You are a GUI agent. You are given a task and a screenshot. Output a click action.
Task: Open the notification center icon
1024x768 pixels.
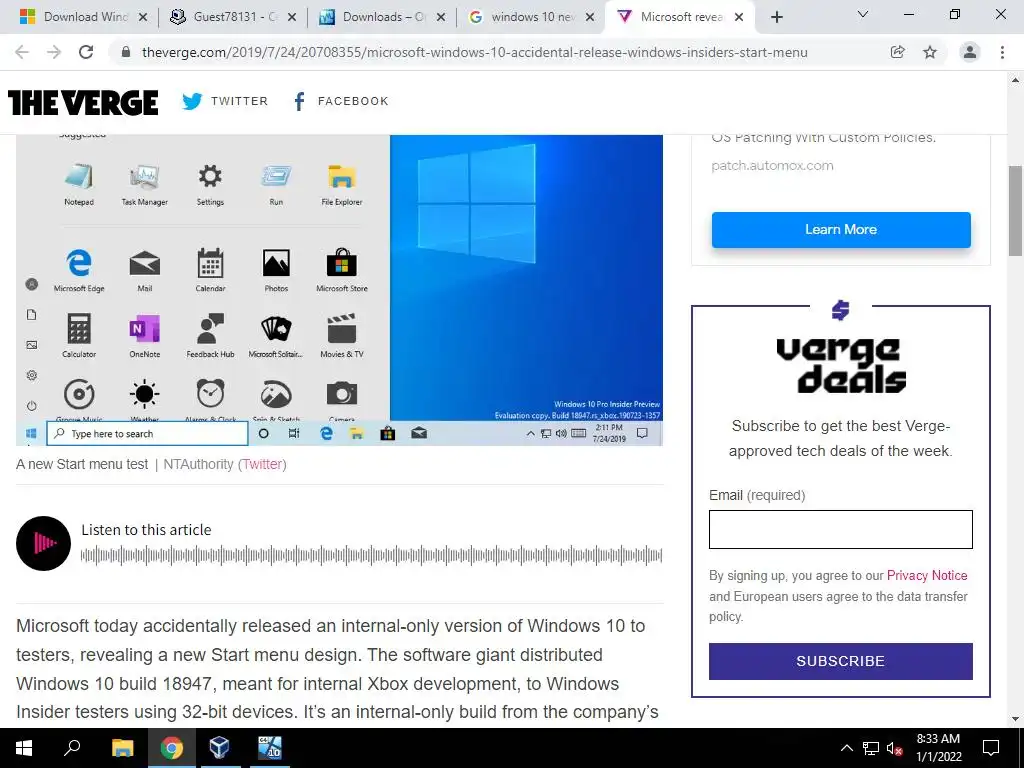(x=991, y=748)
